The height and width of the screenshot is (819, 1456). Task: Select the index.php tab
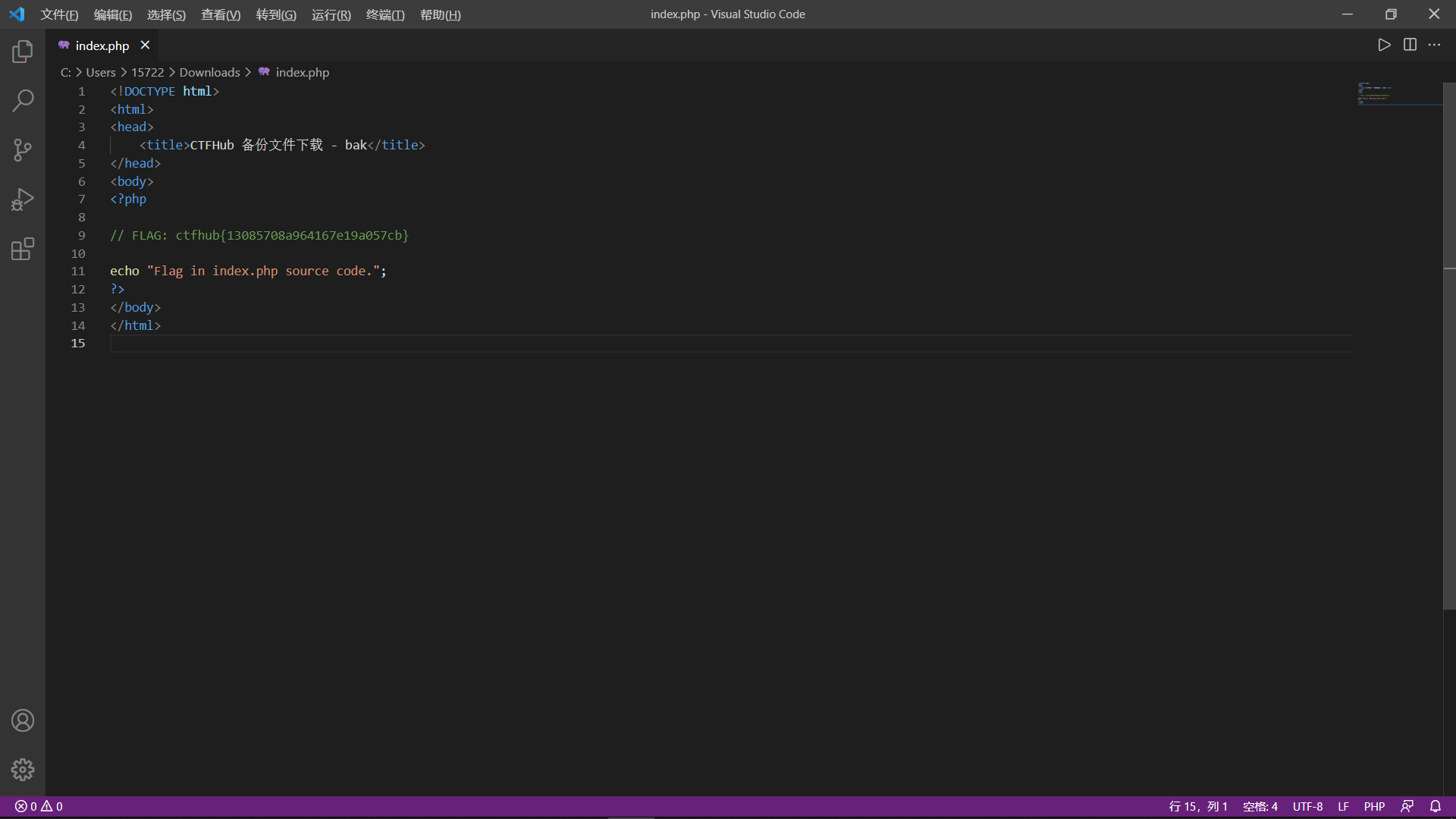102,45
